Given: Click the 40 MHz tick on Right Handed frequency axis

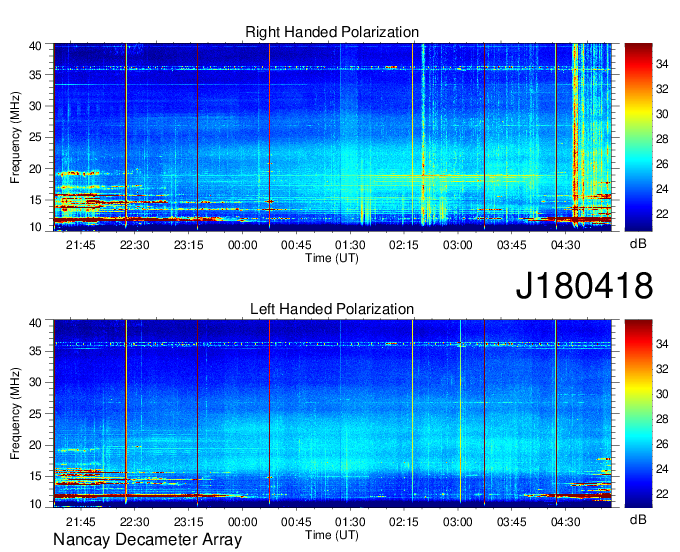Looking at the screenshot, I should (x=35, y=46).
